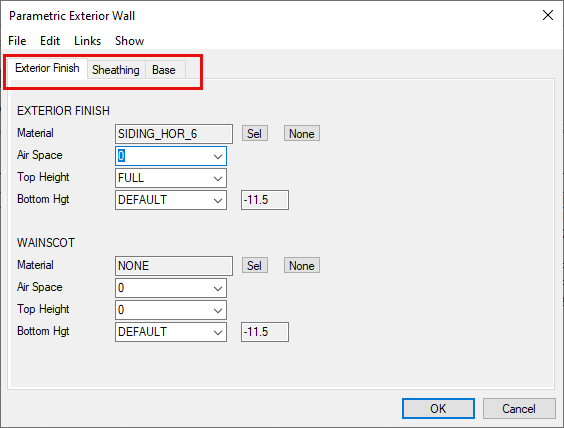
Task: Open the Links menu
Action: 87,41
